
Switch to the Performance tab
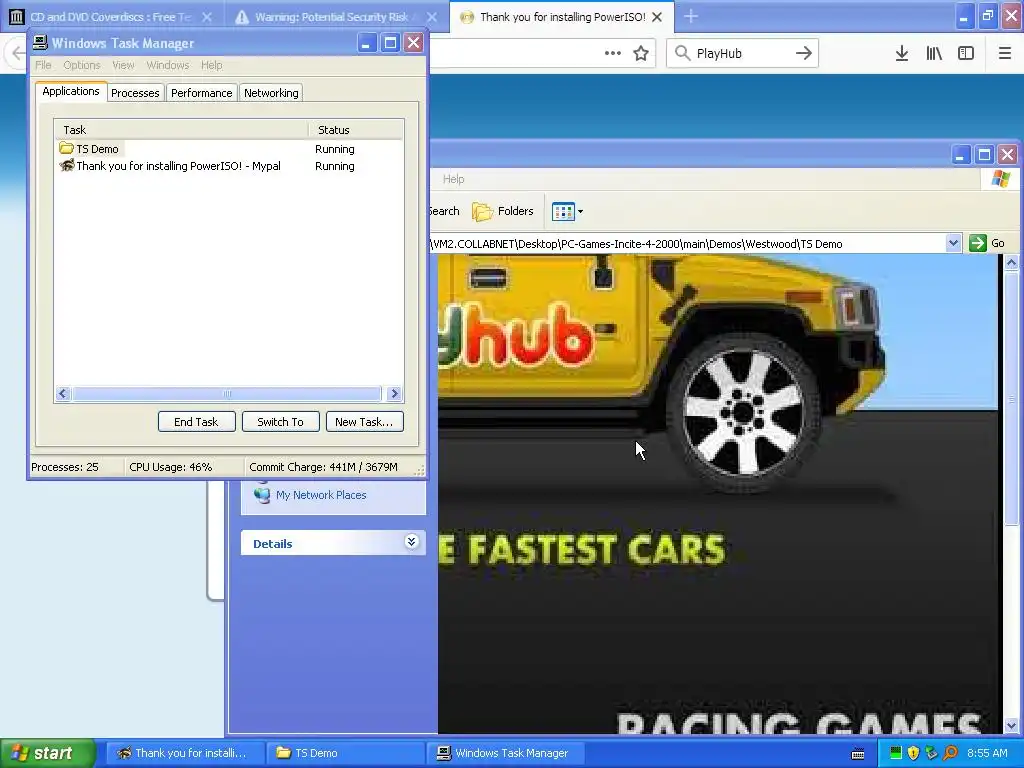pyautogui.click(x=201, y=93)
